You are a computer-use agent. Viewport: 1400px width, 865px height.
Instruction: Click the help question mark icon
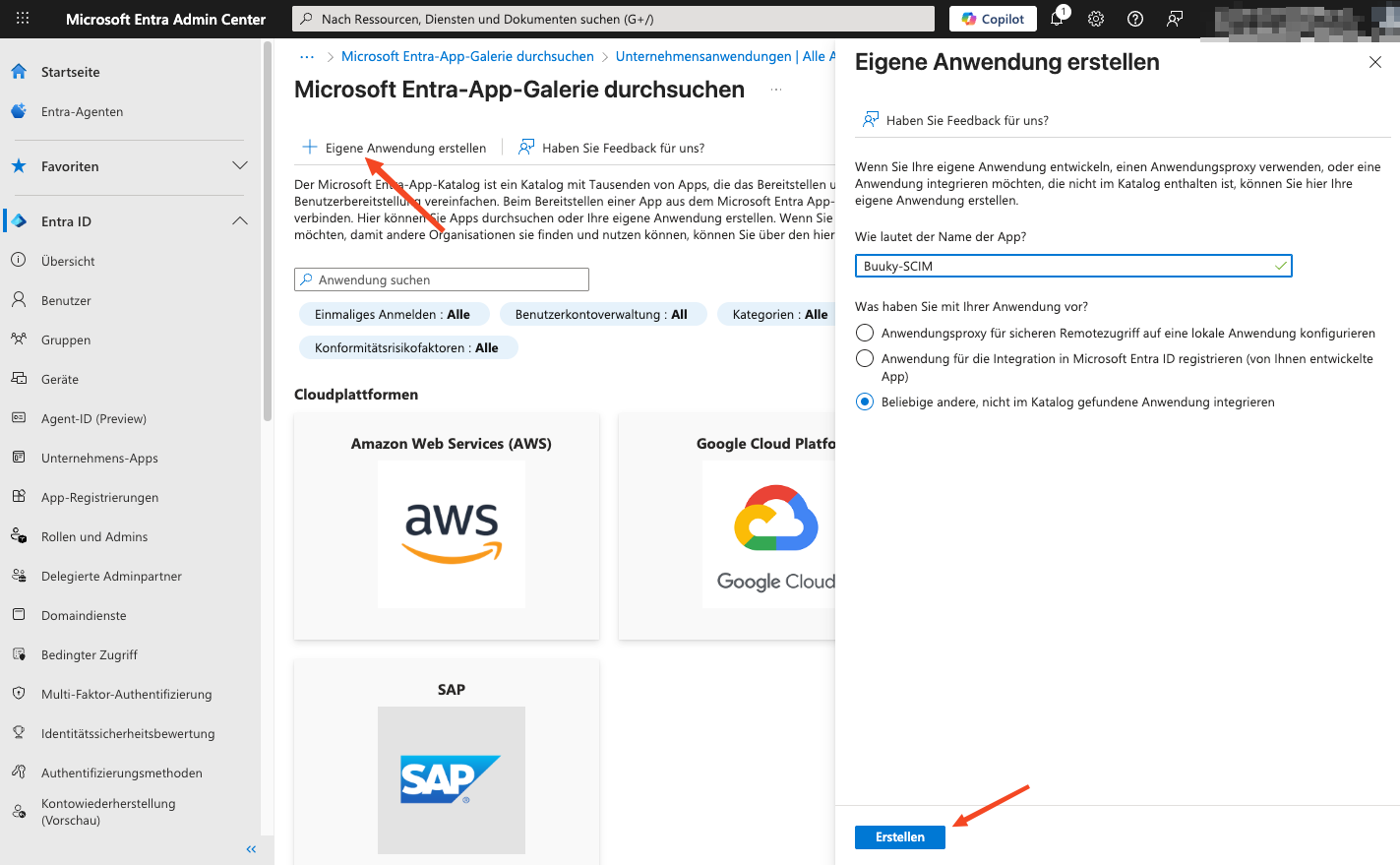(1135, 19)
